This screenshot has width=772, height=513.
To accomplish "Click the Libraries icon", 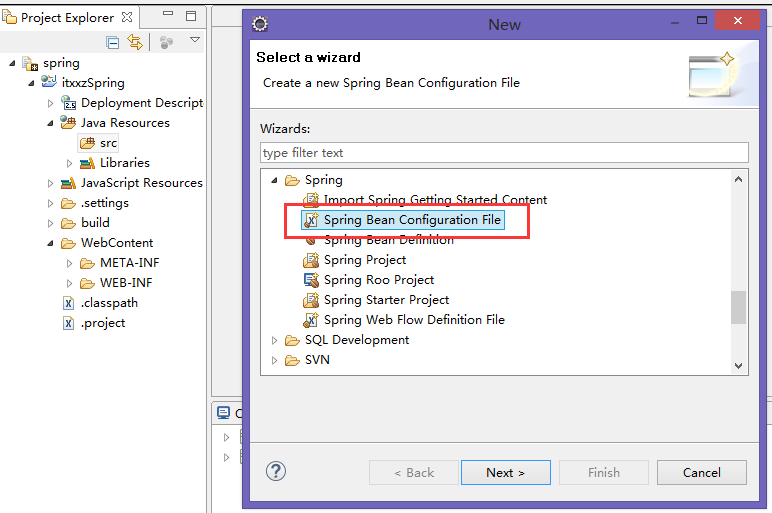I will (87, 163).
